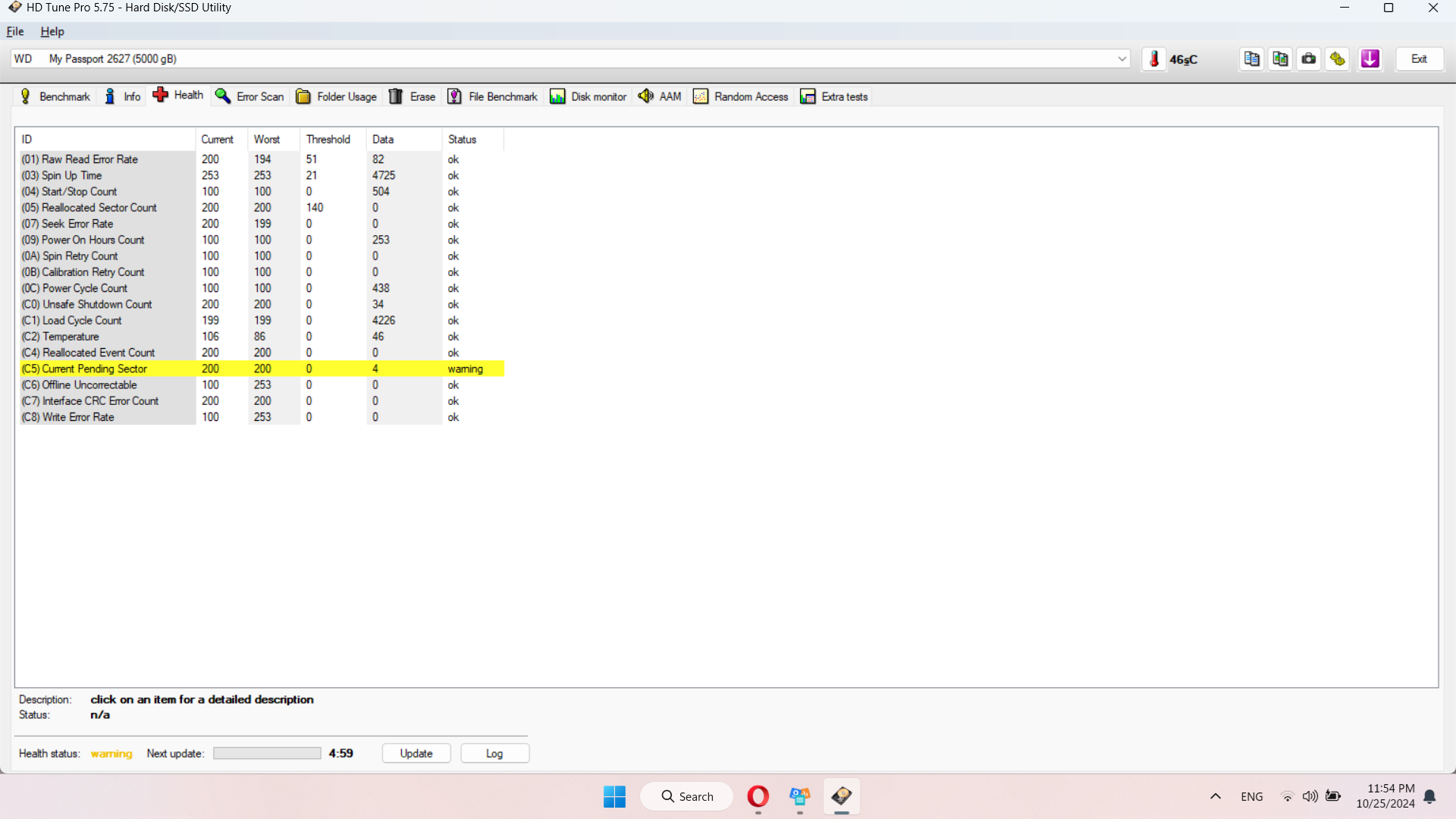1456x819 pixels.
Task: Click the Data column header
Action: (x=404, y=140)
